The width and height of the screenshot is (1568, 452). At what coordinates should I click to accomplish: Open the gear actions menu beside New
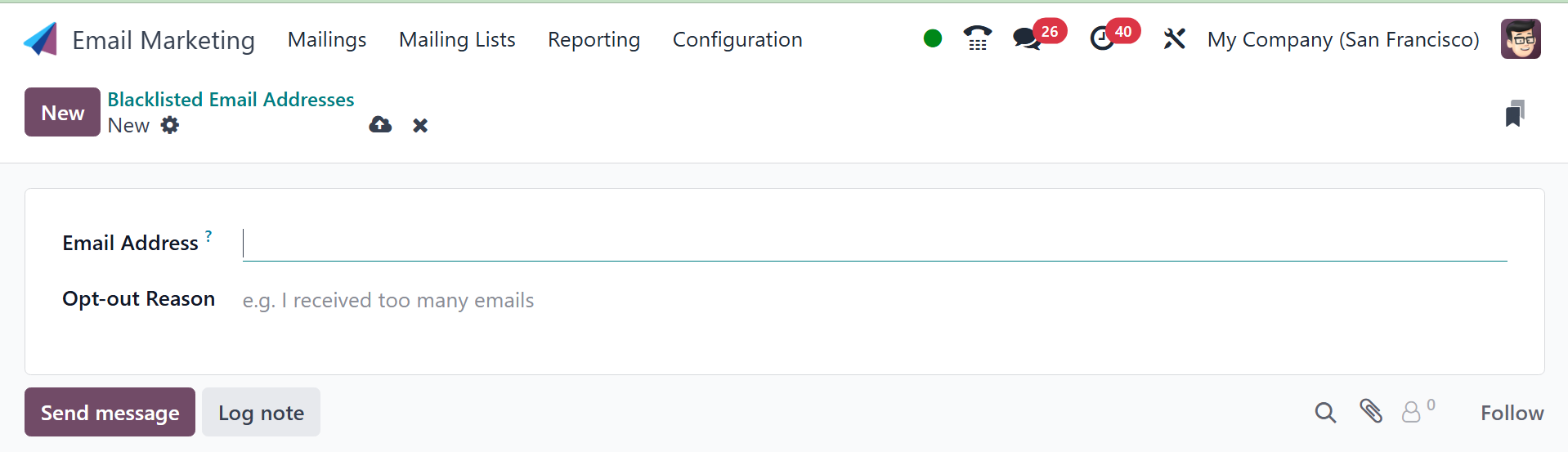click(x=170, y=125)
